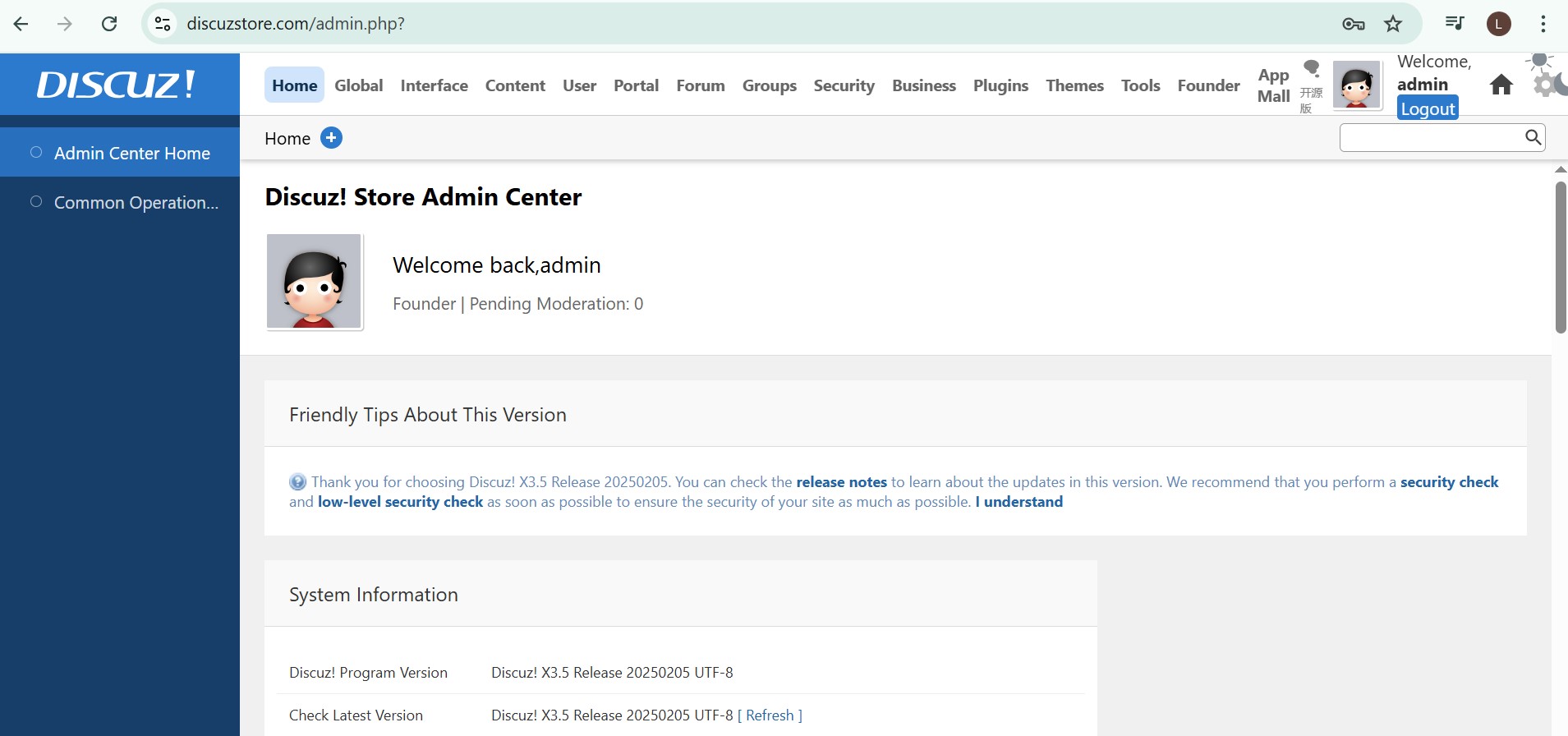Click the browser forward arrow

click(65, 24)
